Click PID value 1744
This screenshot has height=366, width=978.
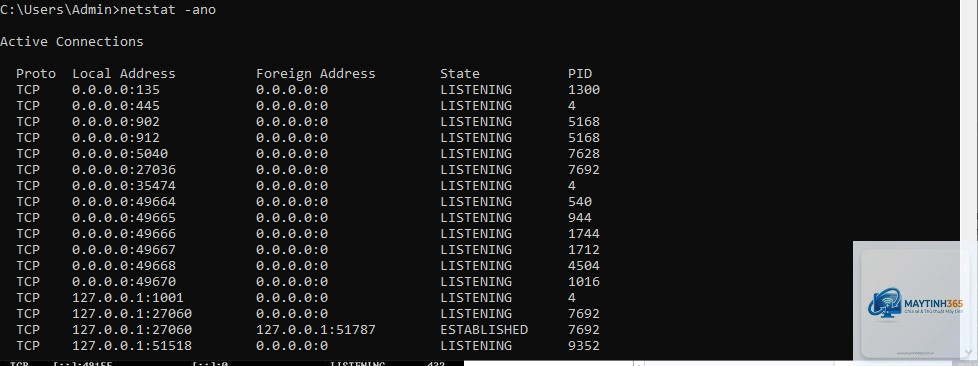[584, 234]
